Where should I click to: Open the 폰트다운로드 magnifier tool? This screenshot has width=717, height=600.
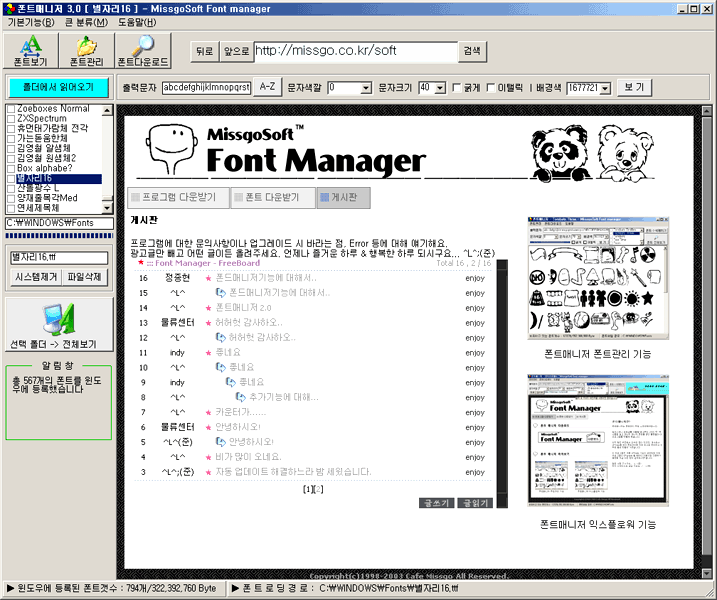coord(143,51)
